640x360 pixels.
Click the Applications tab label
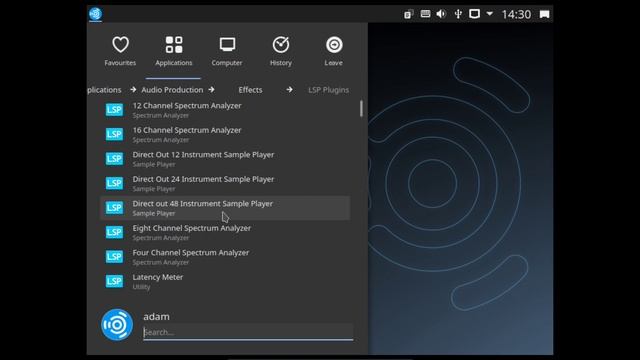tap(173, 63)
